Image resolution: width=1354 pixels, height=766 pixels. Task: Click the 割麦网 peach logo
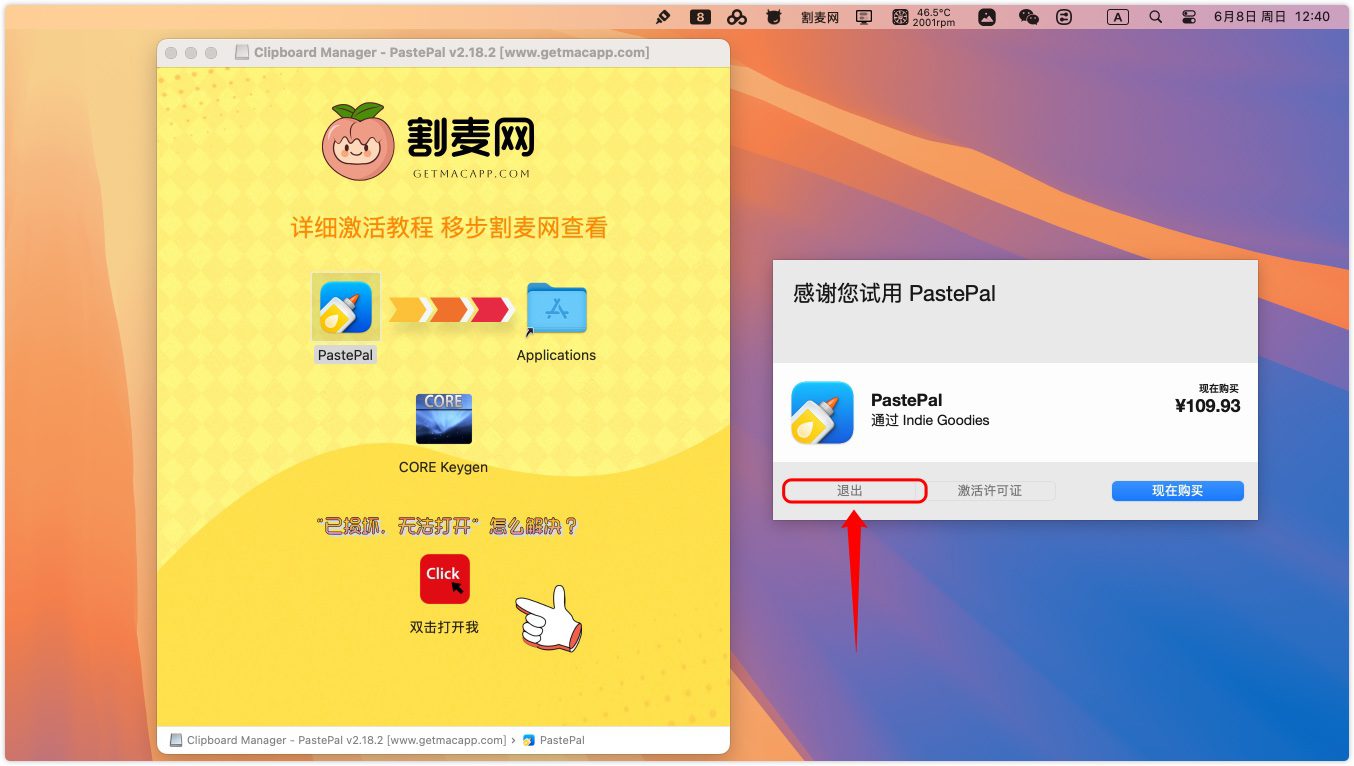[358, 141]
